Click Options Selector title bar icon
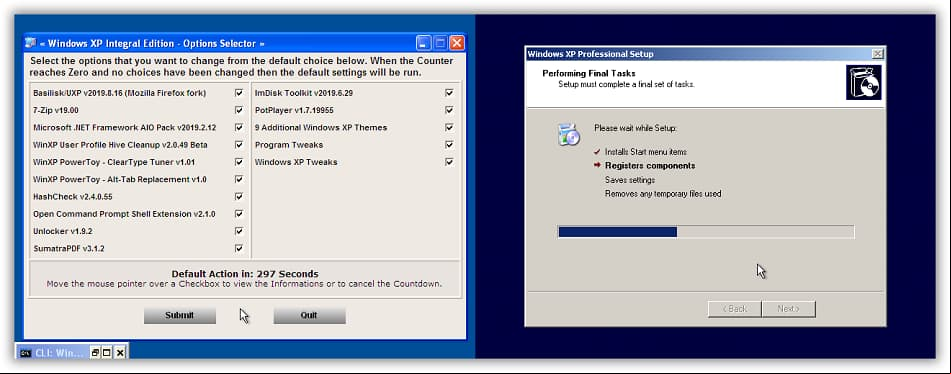The height and width of the screenshot is (374, 951). (x=31, y=43)
